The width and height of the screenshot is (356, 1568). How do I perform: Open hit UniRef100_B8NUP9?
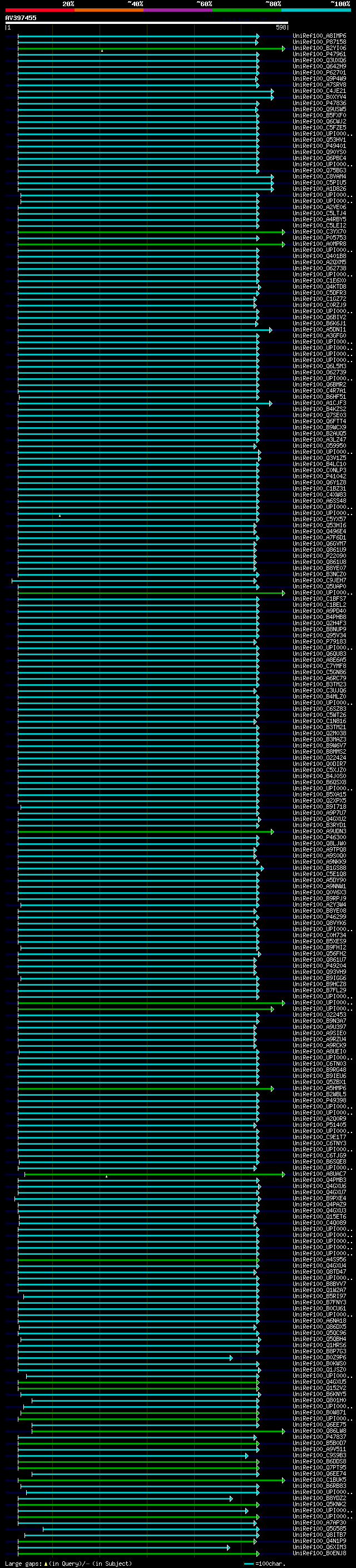(319, 630)
